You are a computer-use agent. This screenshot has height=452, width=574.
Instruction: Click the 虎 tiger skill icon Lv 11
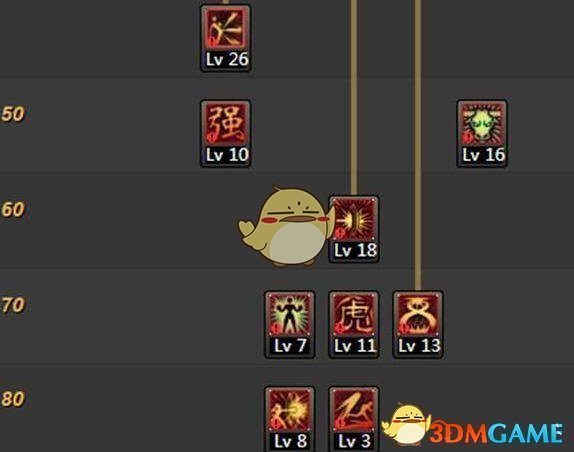pyautogui.click(x=354, y=325)
